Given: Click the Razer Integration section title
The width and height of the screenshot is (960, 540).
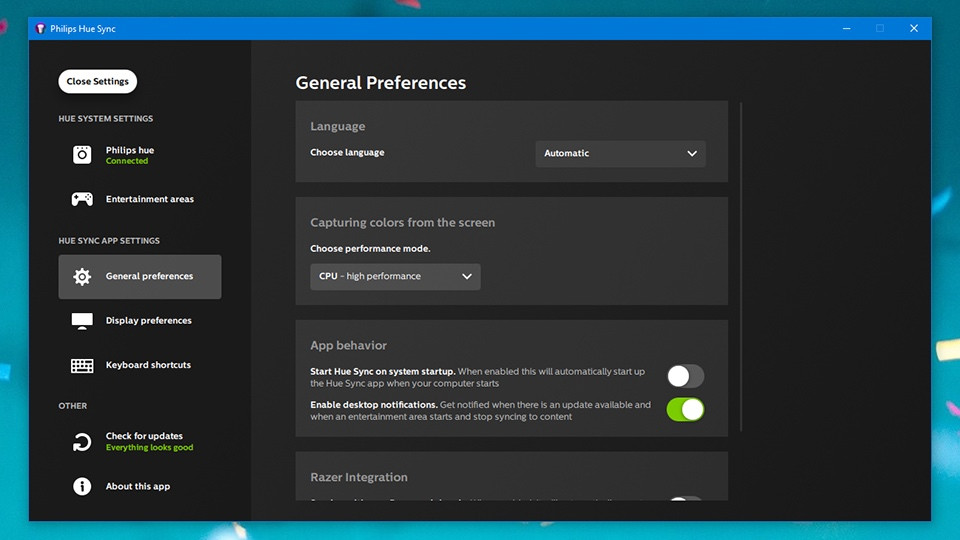Looking at the screenshot, I should [x=359, y=477].
